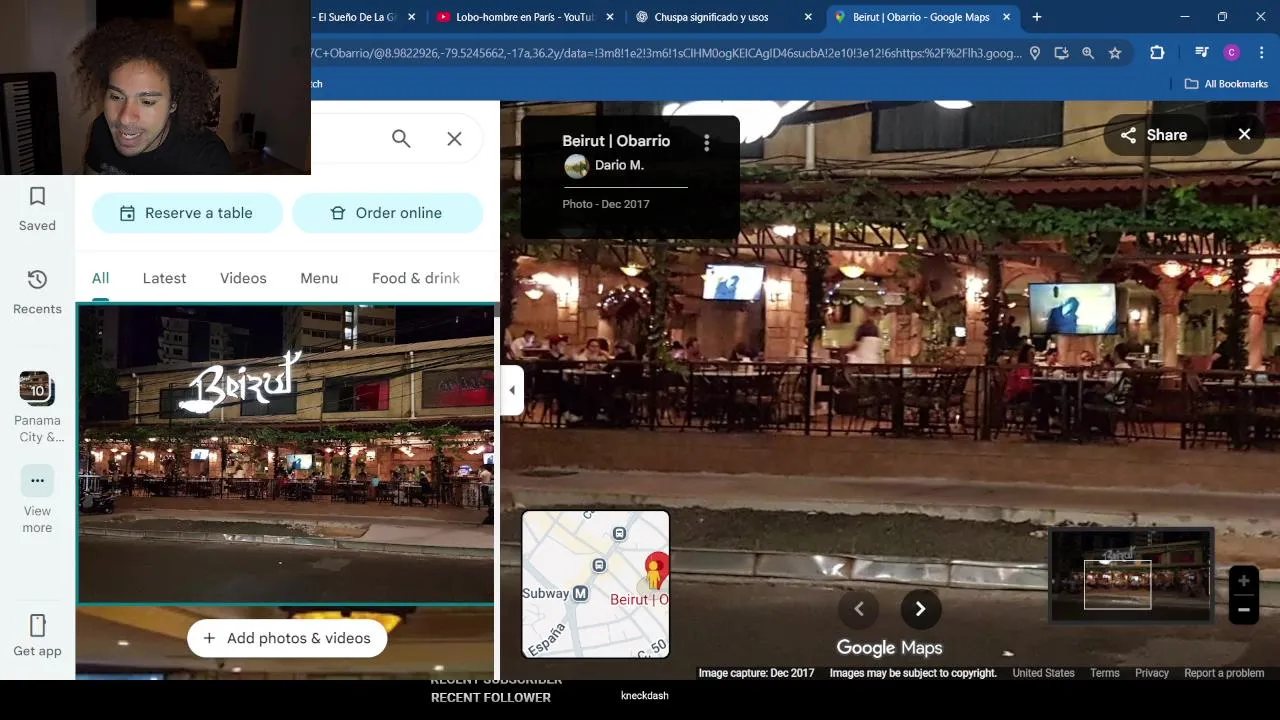Click Add photos & videos button
This screenshot has width=1280, height=720.
(x=287, y=638)
